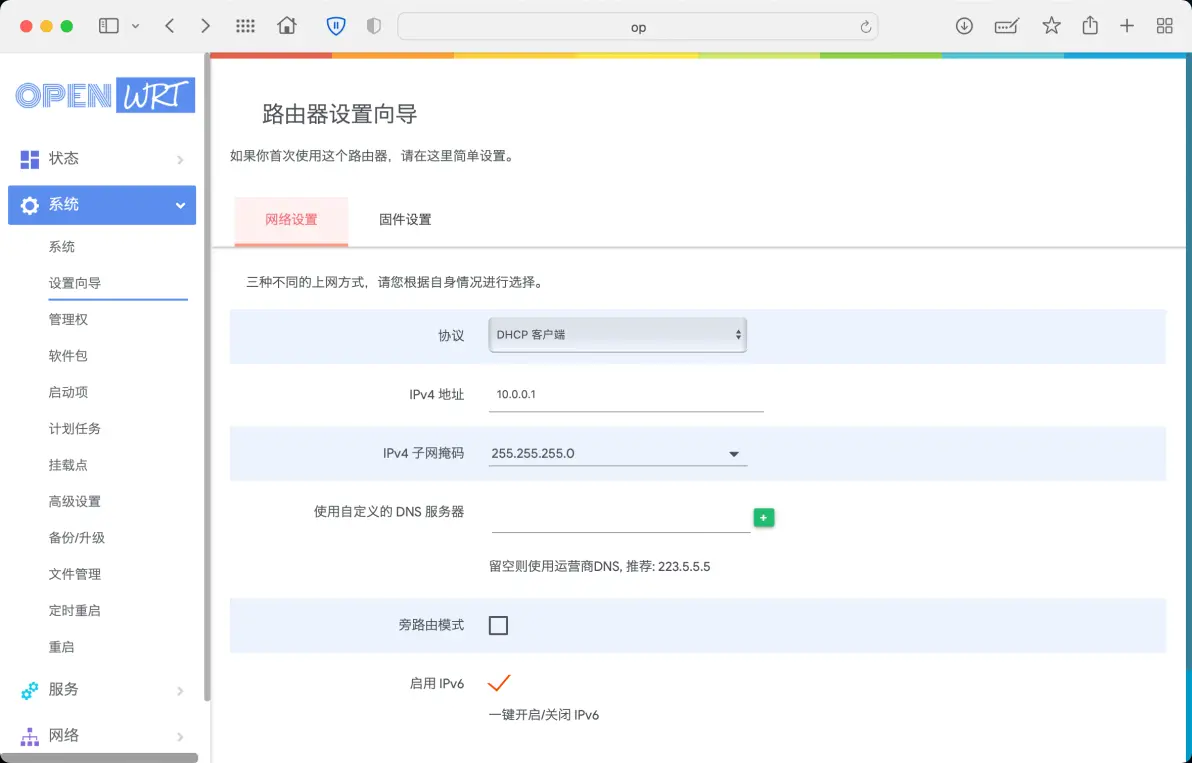Screen dimensions: 1192x763
Task: Reload the page with refresh icon
Action: coord(865,27)
